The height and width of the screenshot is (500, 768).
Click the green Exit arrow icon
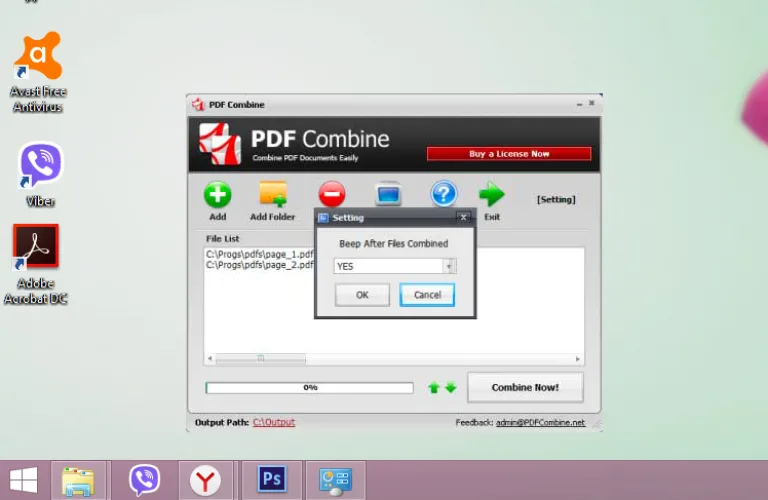coord(491,194)
